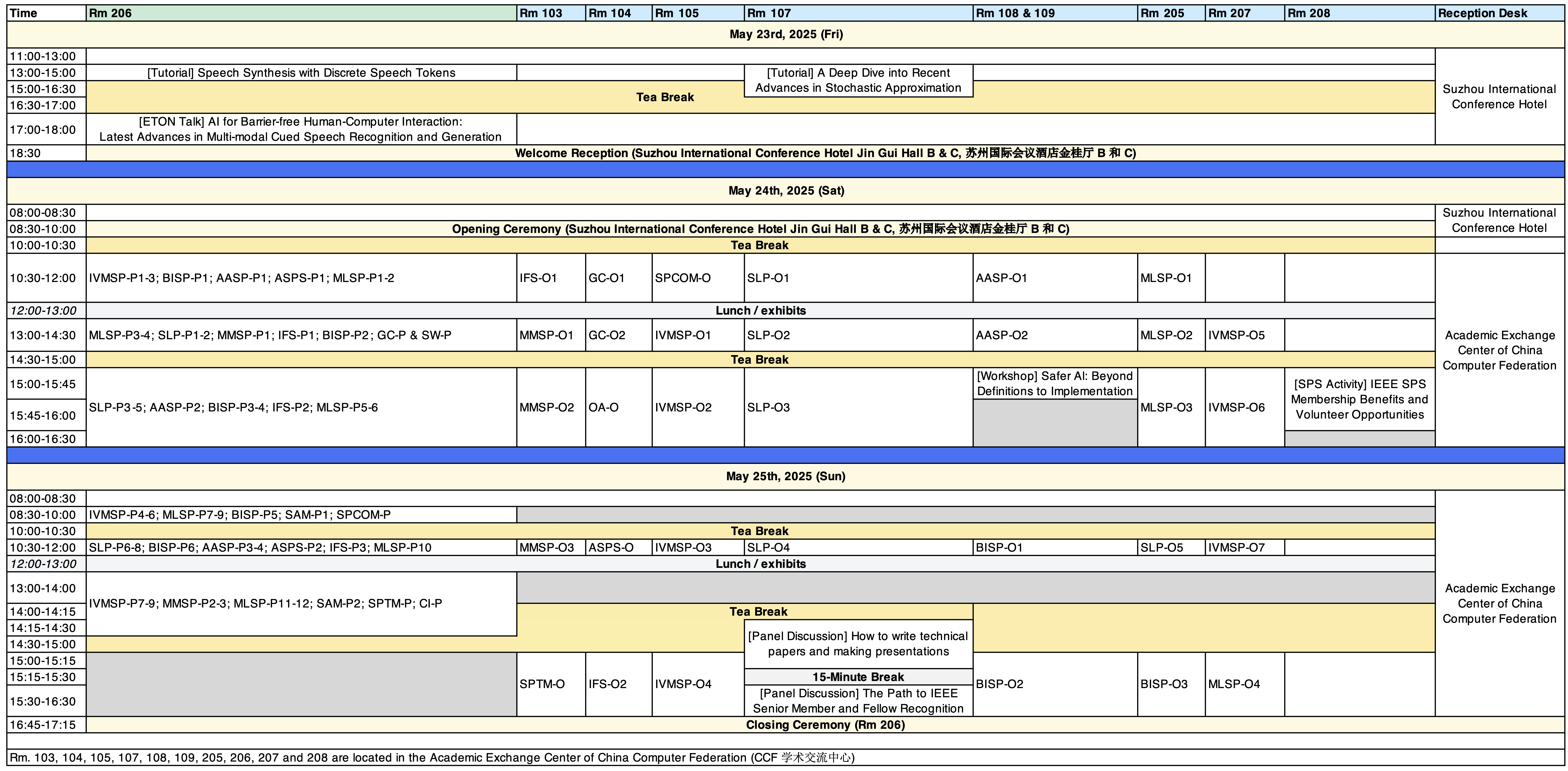
Task: Select the IFS-O1 session cell
Action: (x=551, y=278)
